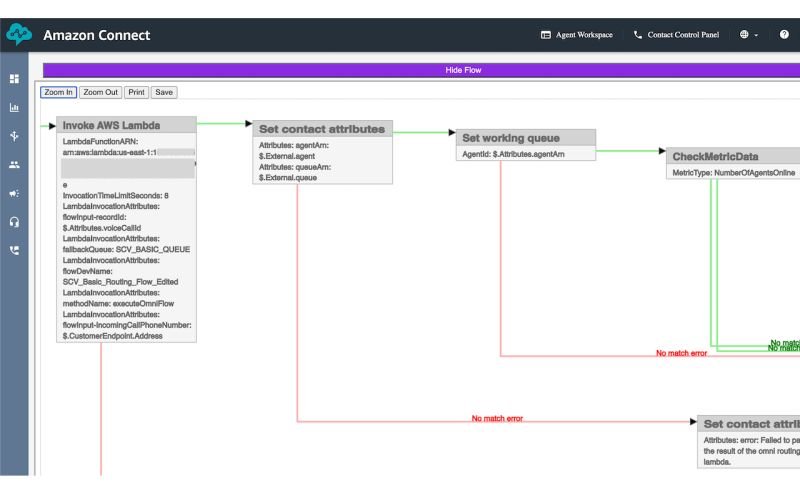Viewport: 800px width, 500px height.
Task: Click 'methodName: executeOmniFlow' text
Action: pyautogui.click(x=118, y=304)
